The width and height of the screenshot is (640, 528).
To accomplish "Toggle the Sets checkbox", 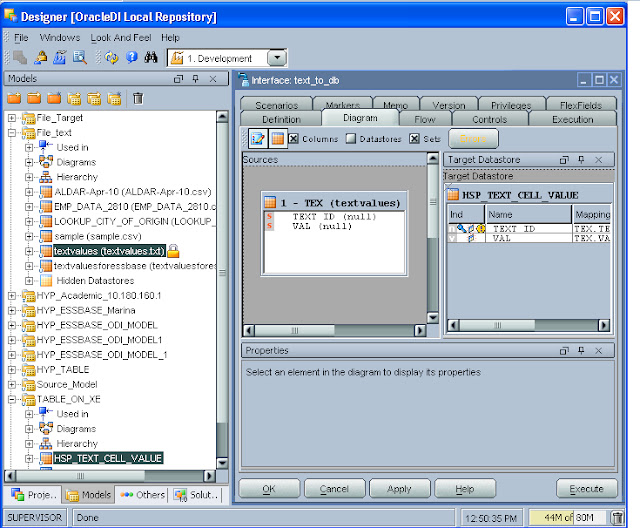I will [x=414, y=139].
